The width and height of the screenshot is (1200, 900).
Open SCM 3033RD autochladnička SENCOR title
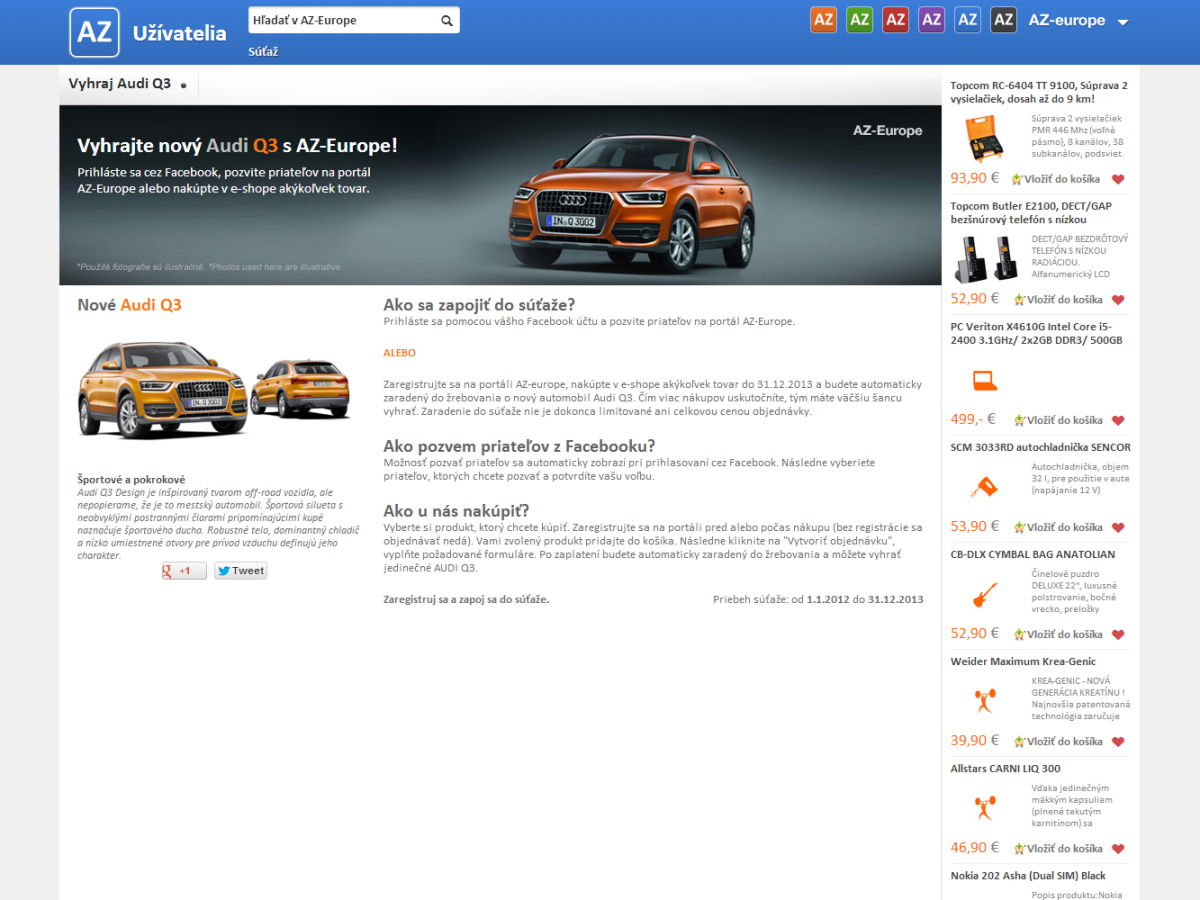point(1041,447)
